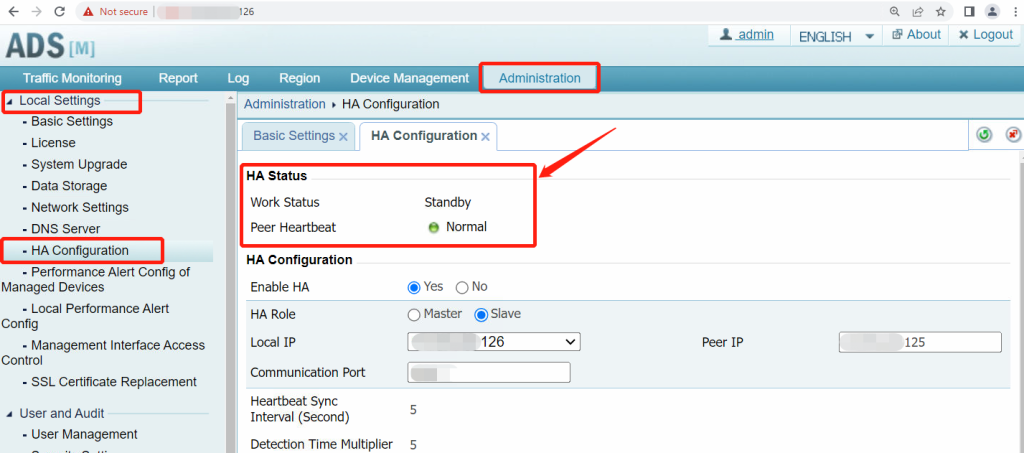The width and height of the screenshot is (1024, 453).
Task: Close the HA Configuration tab
Action: pos(485,136)
